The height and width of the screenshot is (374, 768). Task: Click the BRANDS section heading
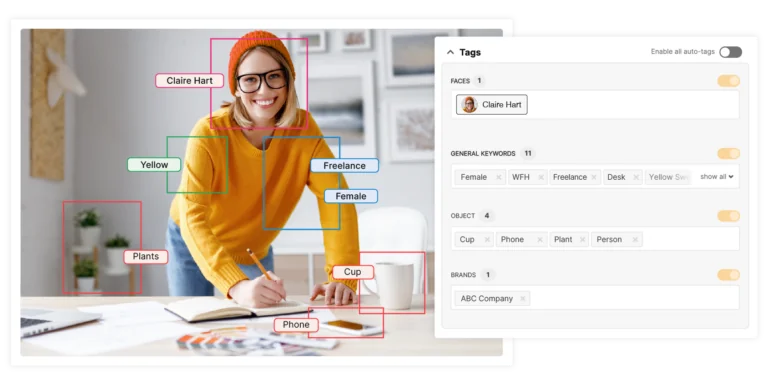pos(463,275)
